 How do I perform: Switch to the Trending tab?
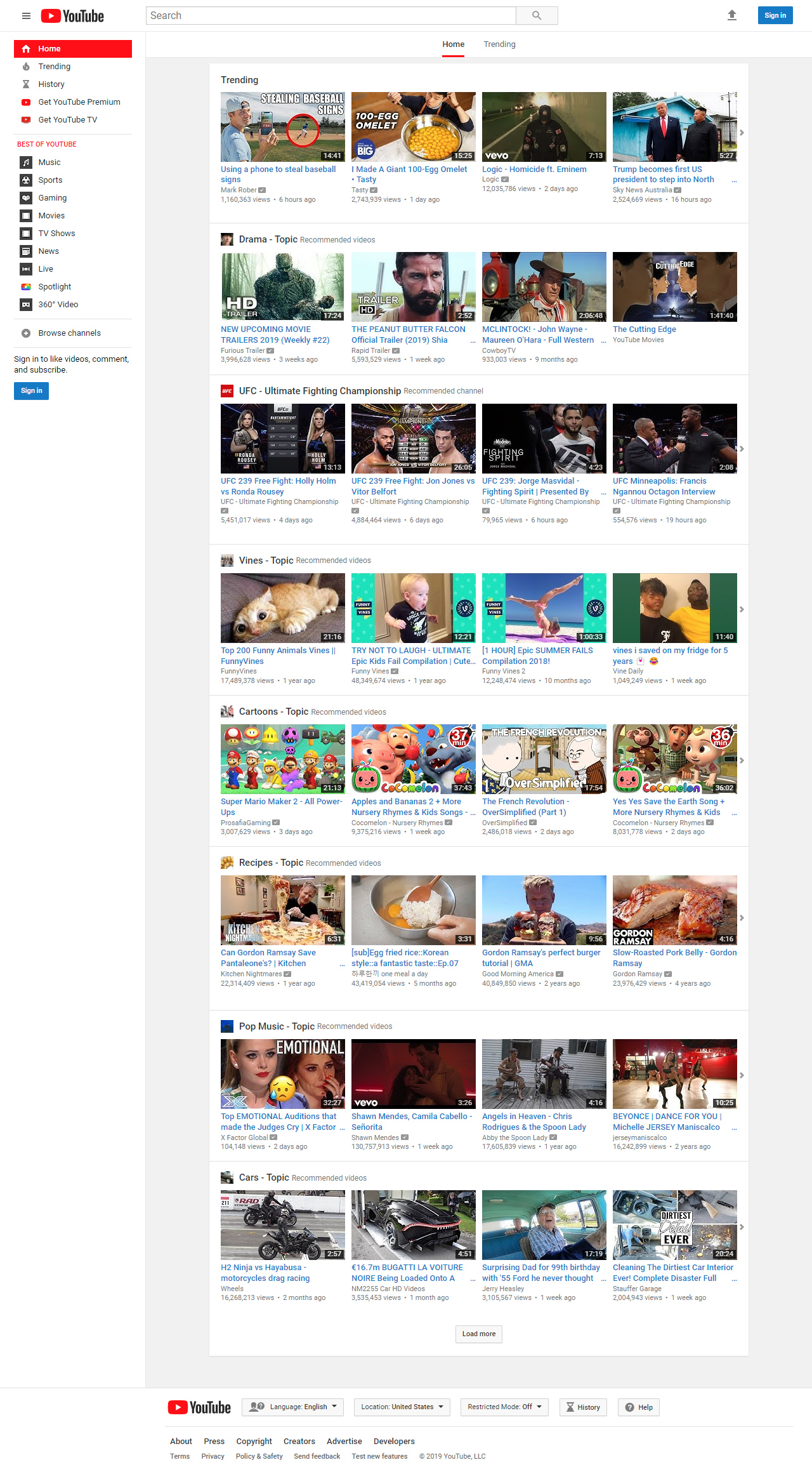(499, 44)
